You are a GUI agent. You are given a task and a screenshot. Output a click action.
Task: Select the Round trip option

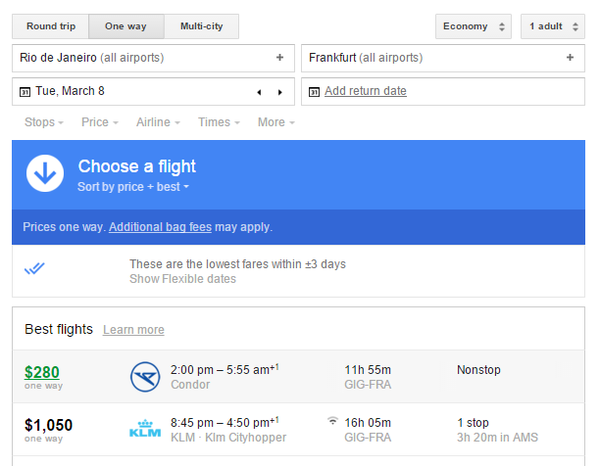(50, 26)
